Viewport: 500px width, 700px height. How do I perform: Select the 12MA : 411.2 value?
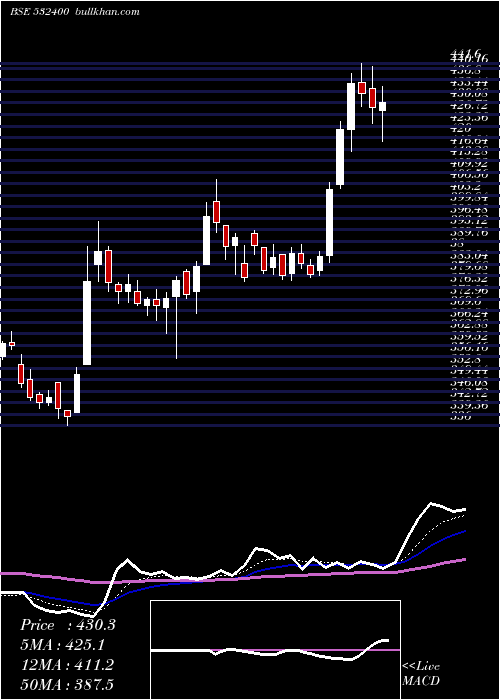pyautogui.click(x=67, y=665)
